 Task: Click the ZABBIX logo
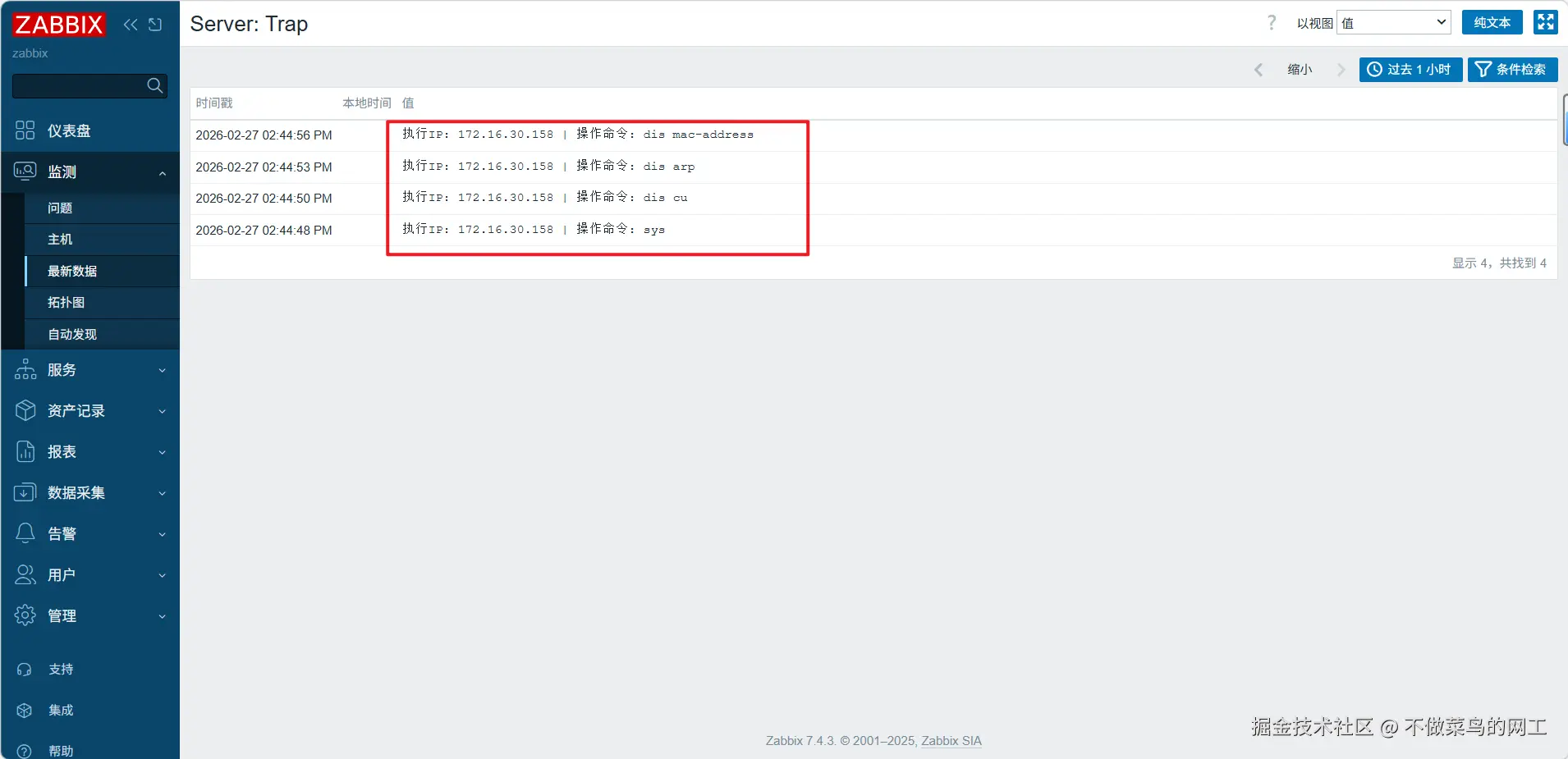pyautogui.click(x=58, y=25)
